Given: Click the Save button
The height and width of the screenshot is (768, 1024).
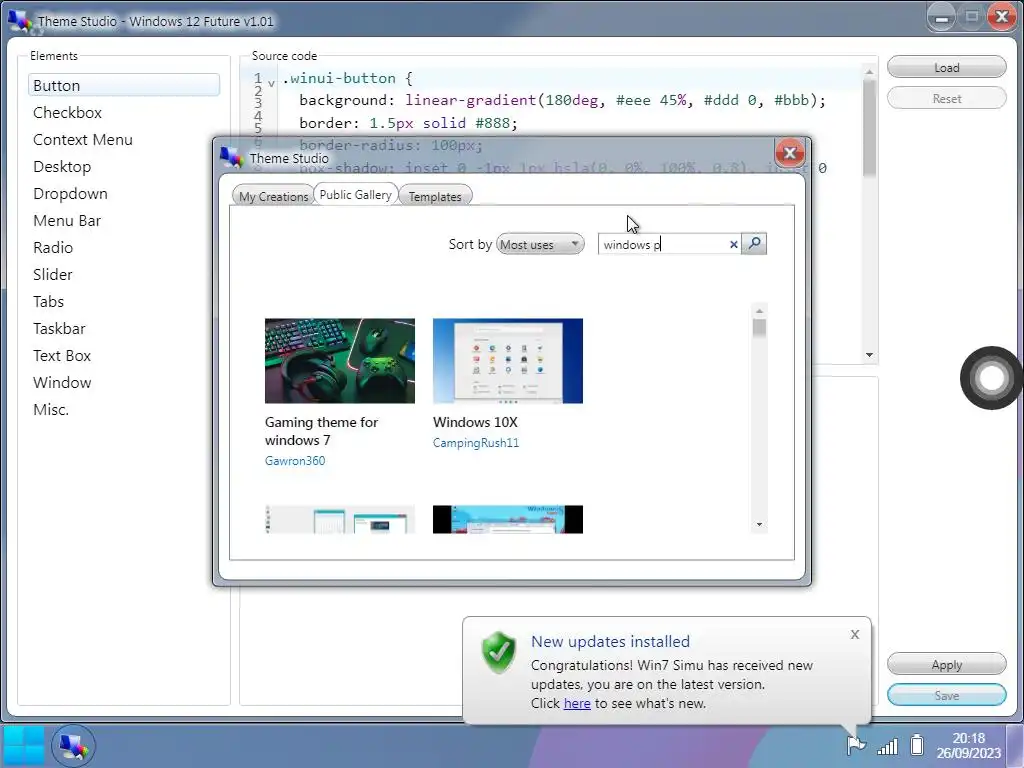Looking at the screenshot, I should tap(946, 695).
